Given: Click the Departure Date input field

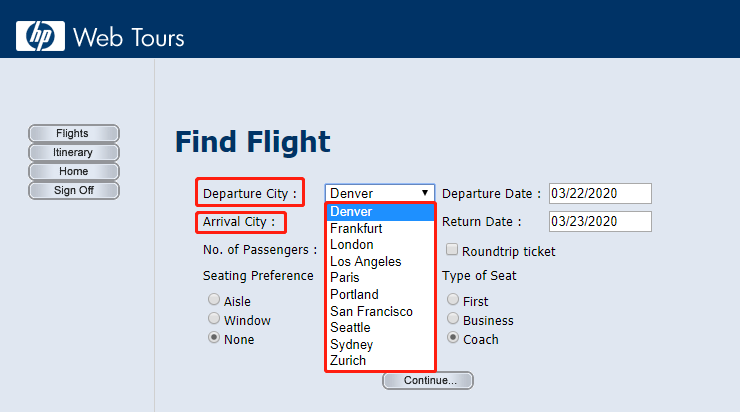Looking at the screenshot, I should (x=600, y=193).
